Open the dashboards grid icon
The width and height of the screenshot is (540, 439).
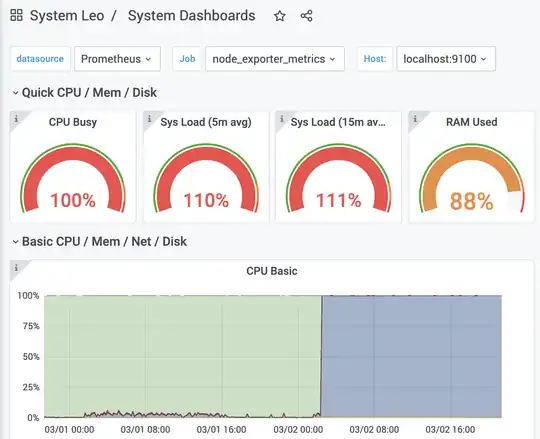pos(16,15)
